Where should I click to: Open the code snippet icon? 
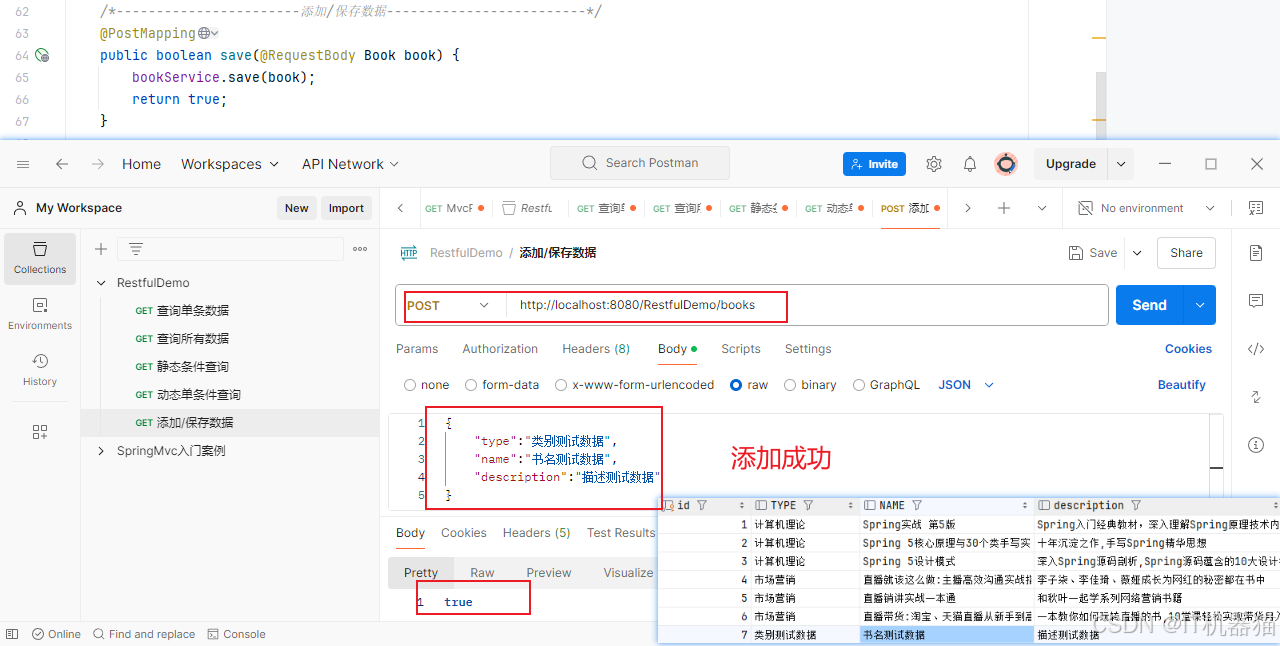point(1256,349)
